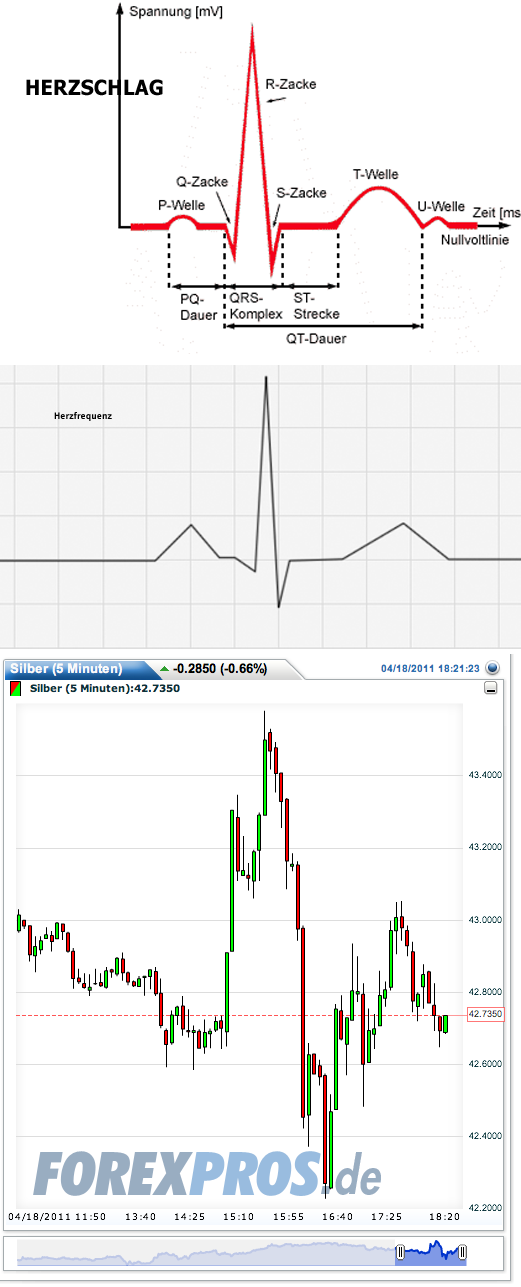Click the 15:10 time axis label

click(239, 1217)
